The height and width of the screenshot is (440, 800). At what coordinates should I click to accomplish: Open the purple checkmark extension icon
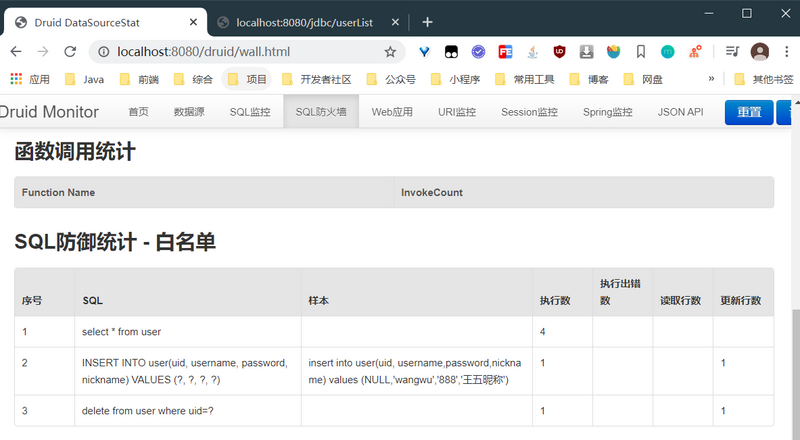coord(478,52)
